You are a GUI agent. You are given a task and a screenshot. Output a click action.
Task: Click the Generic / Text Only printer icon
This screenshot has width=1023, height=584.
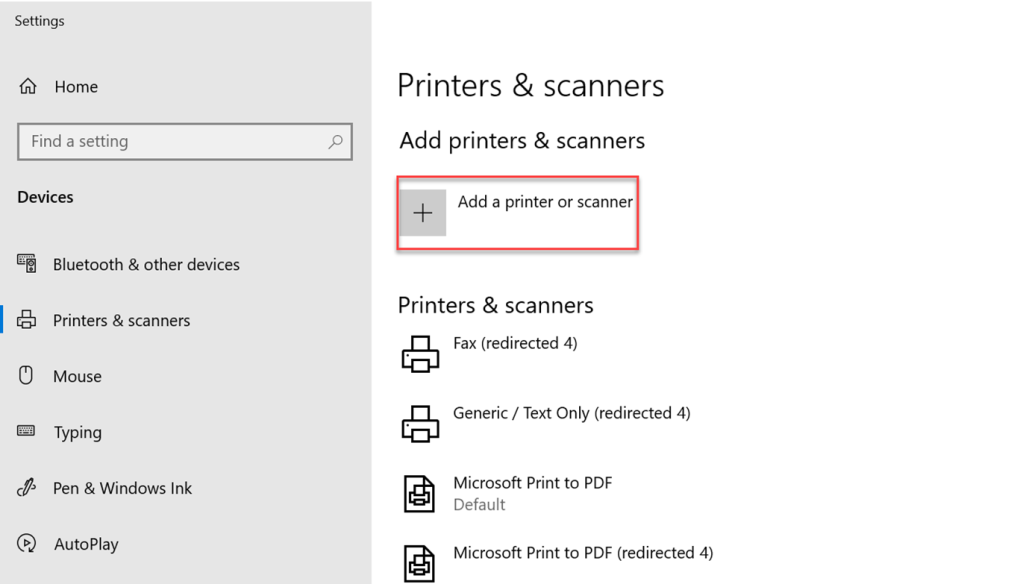tap(420, 424)
